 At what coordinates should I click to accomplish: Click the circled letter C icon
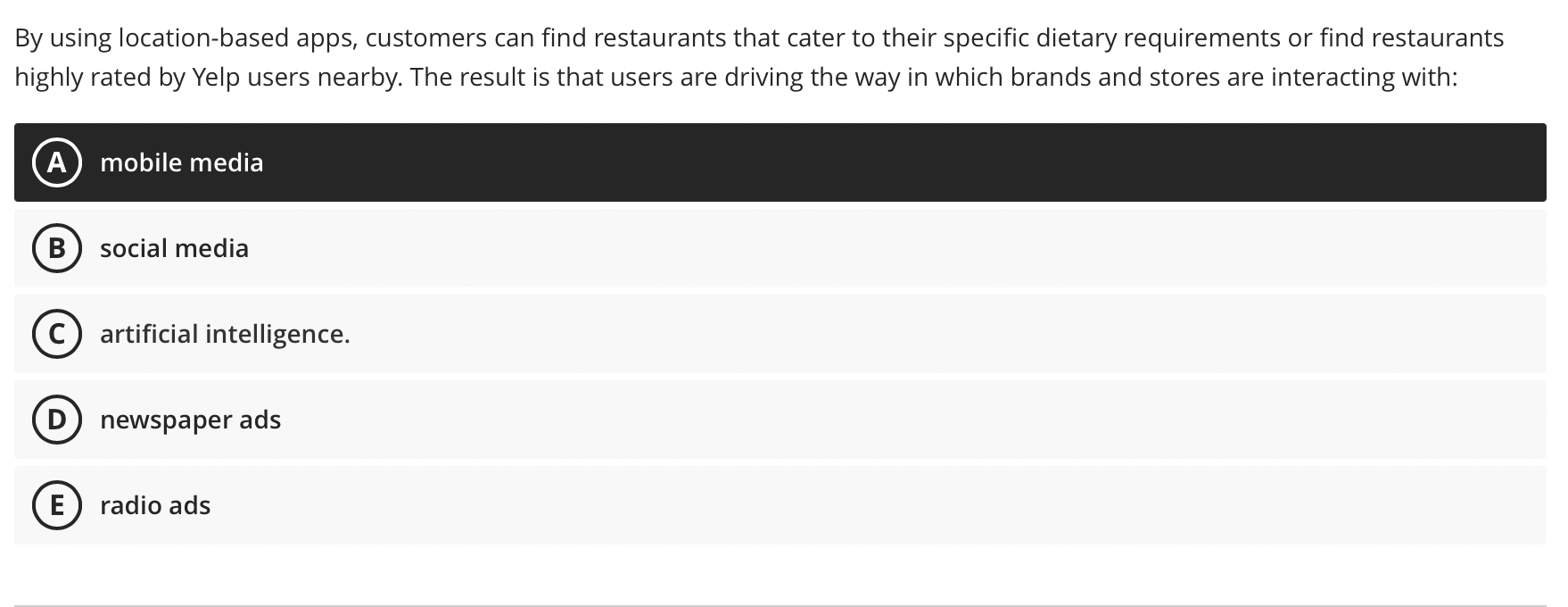tap(56, 334)
